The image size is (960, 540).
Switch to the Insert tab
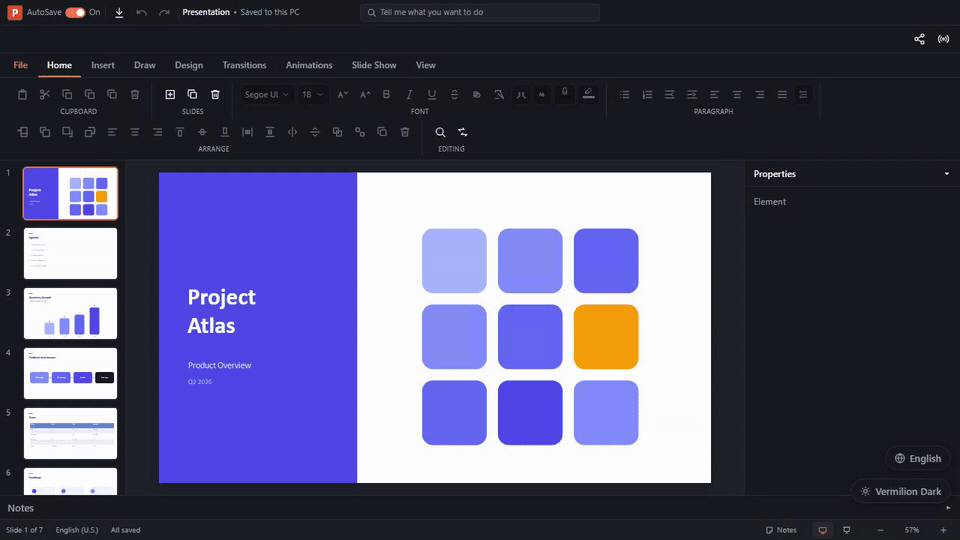103,65
